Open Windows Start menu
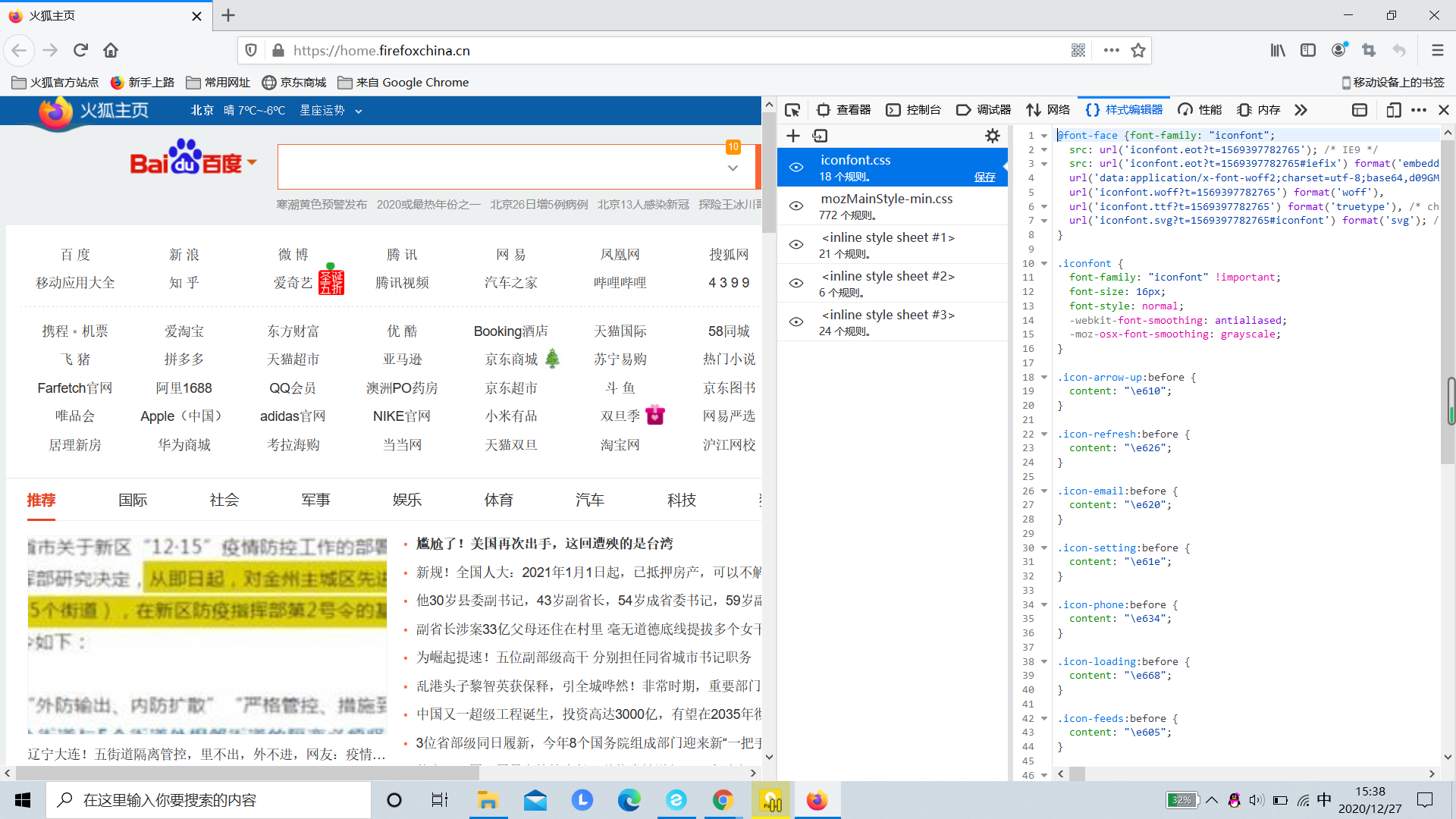Viewport: 1456px width, 819px height. pos(23,800)
